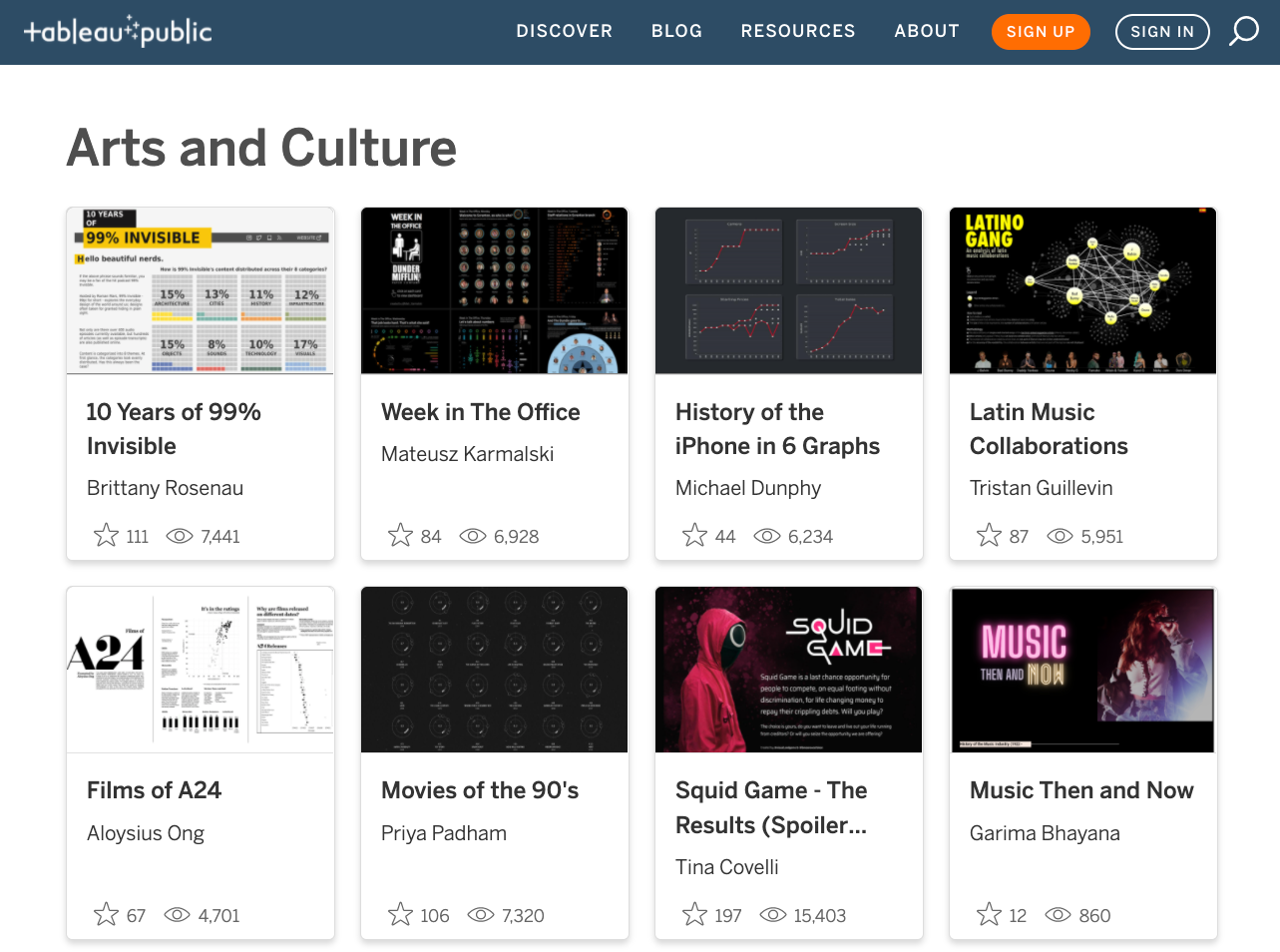Click the Arts and Culture heading
Image resolution: width=1280 pixels, height=952 pixels.
click(x=261, y=148)
